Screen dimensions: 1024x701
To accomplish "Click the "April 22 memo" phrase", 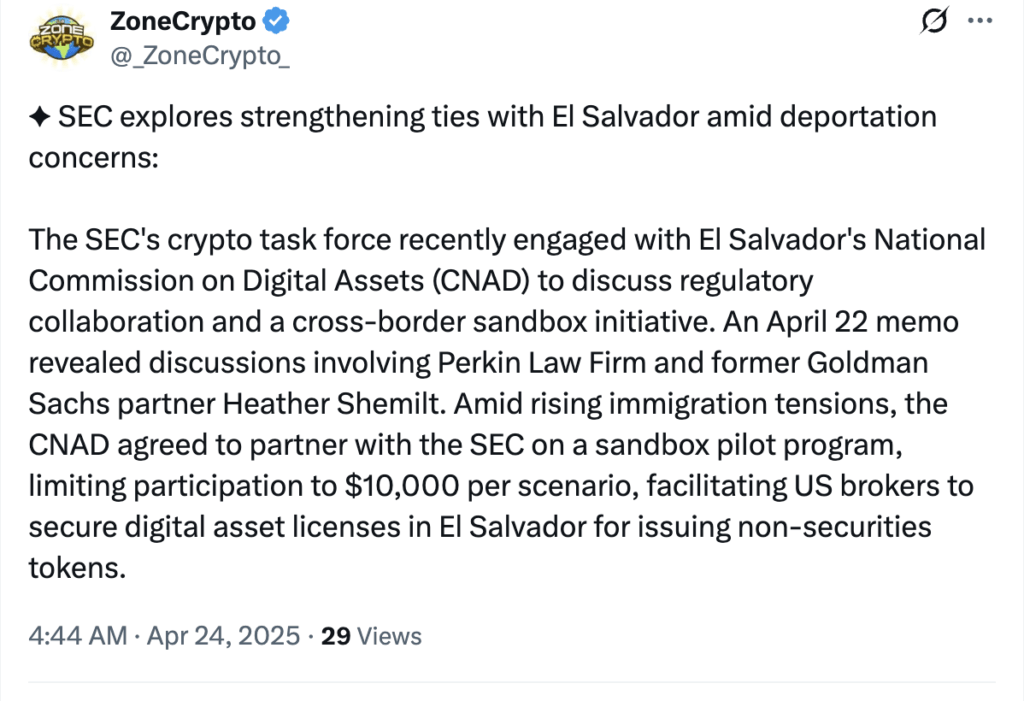I will [x=863, y=321].
